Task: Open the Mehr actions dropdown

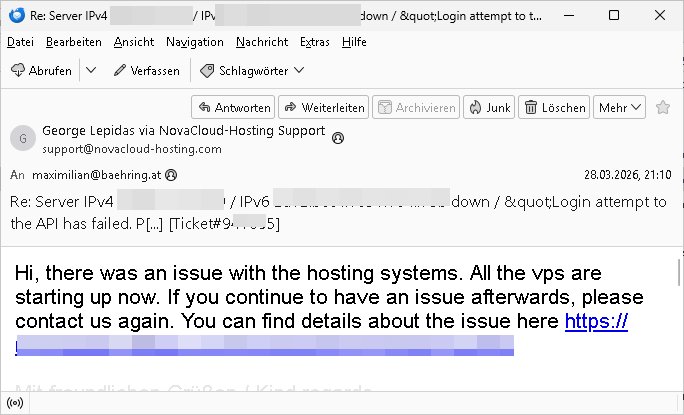Action: [x=620, y=107]
